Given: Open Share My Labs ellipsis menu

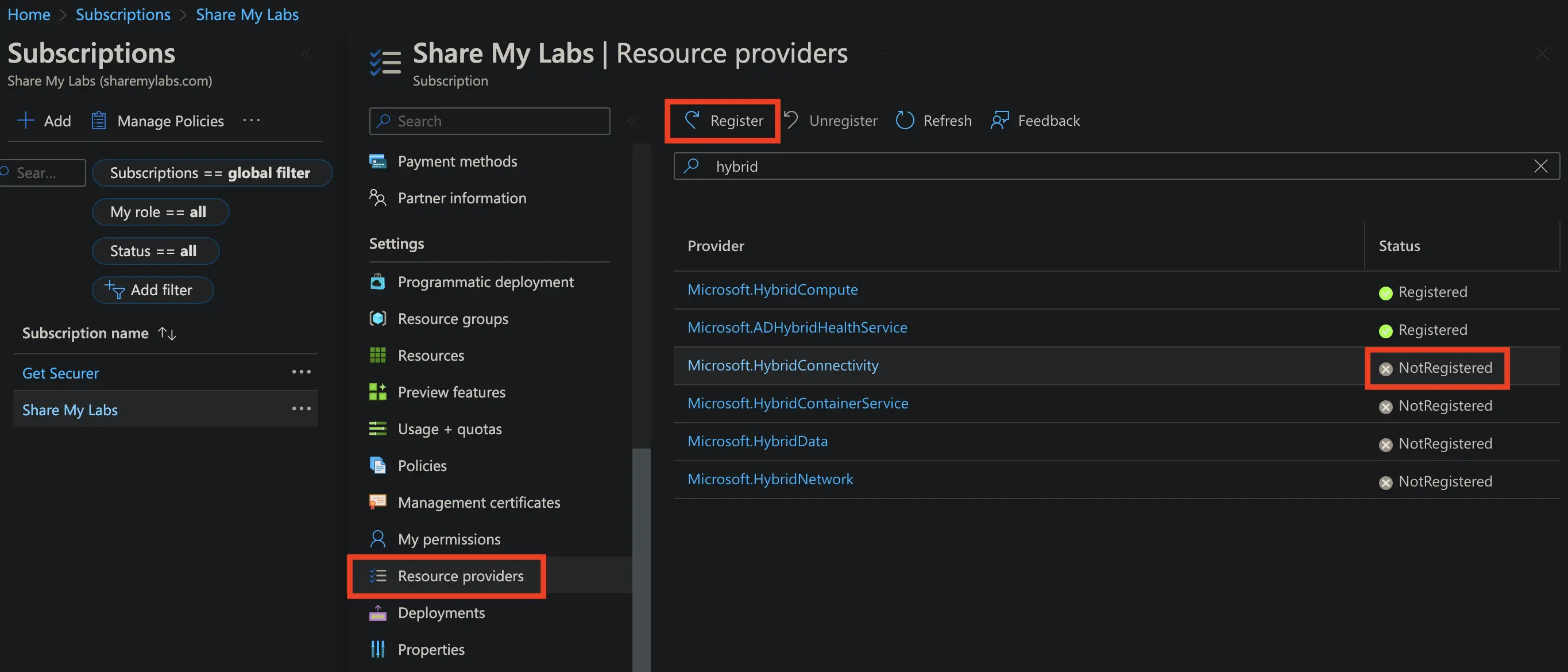Looking at the screenshot, I should tap(302, 408).
